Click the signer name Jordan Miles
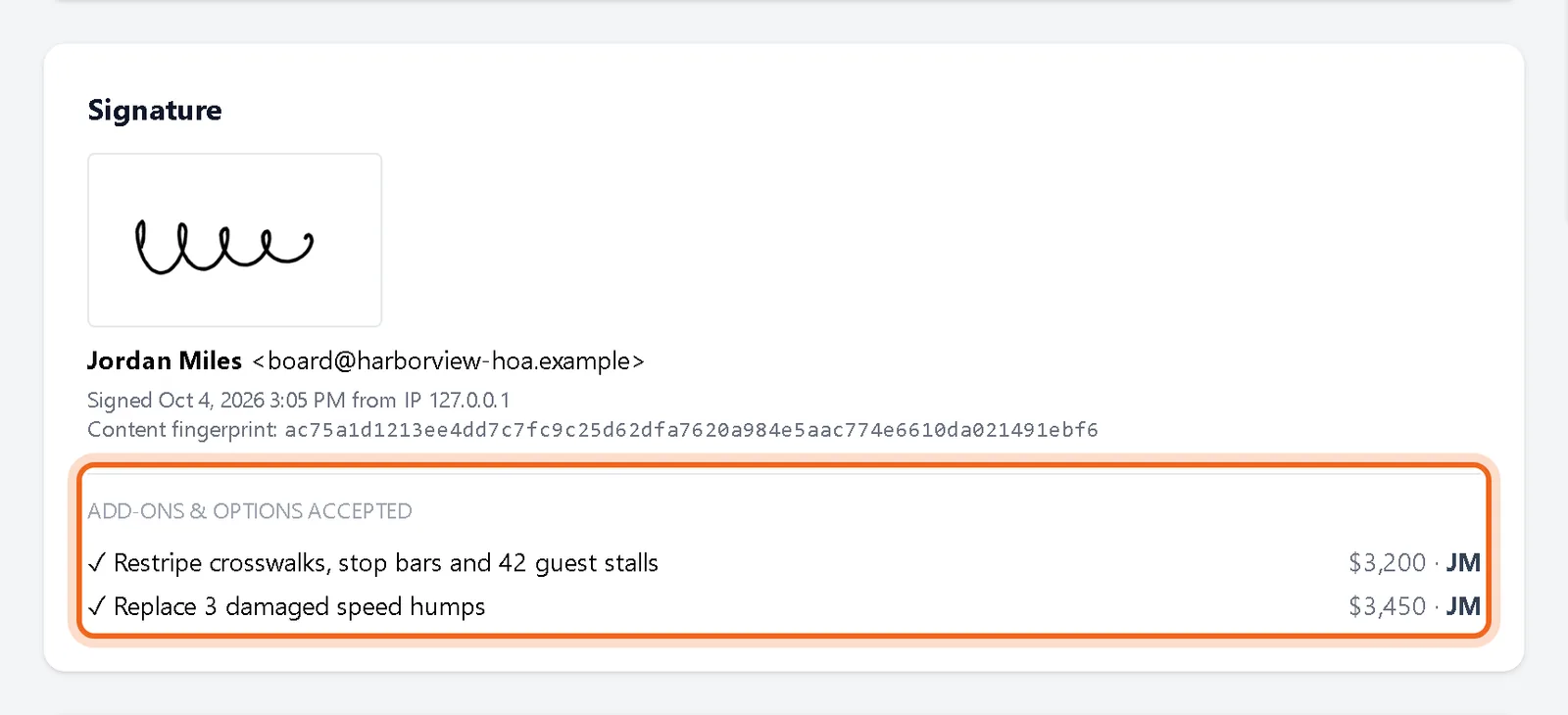1568x715 pixels. tap(165, 361)
